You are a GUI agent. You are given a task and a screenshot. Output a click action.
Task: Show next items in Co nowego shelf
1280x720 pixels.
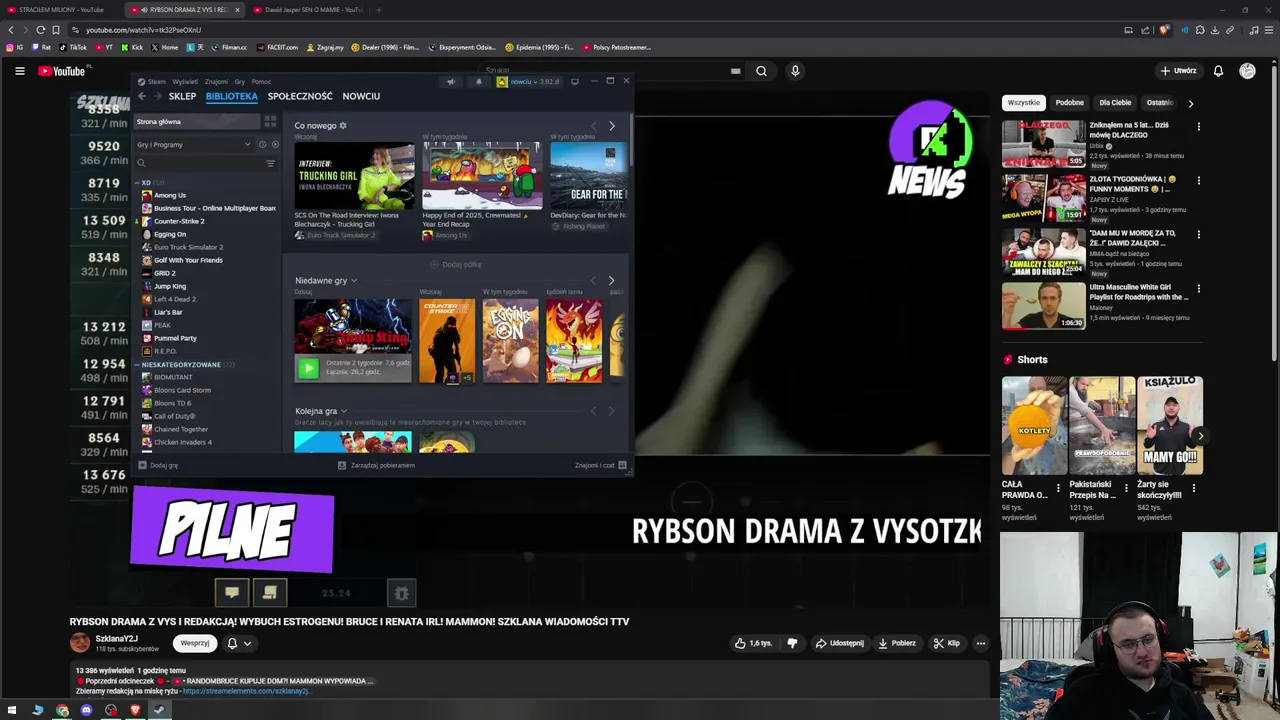pyautogui.click(x=612, y=126)
